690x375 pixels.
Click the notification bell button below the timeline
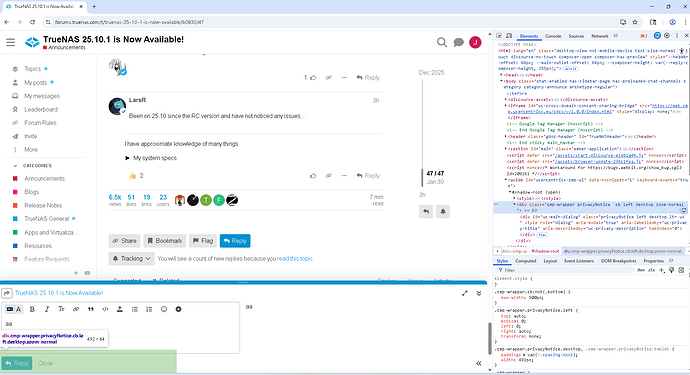[x=443, y=212]
